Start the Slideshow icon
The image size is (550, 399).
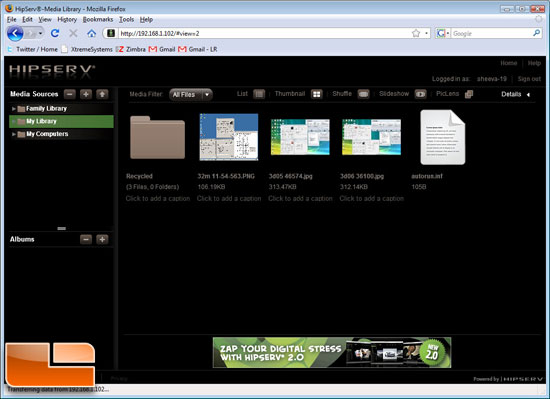pos(421,94)
